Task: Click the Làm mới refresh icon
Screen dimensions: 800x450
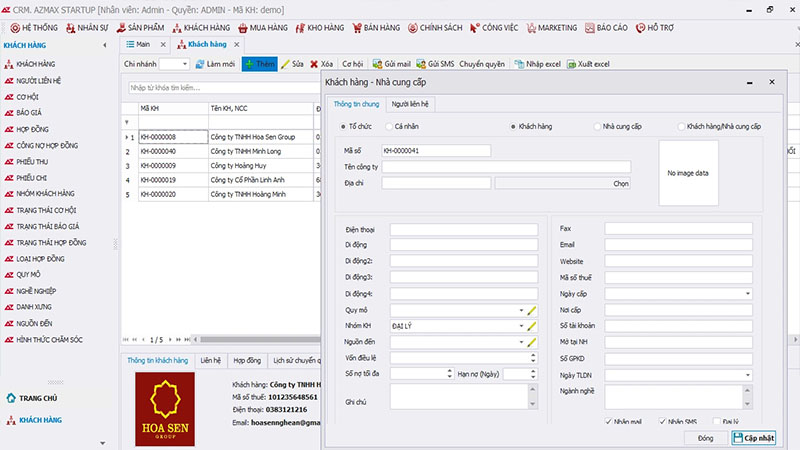Action: click(x=200, y=64)
